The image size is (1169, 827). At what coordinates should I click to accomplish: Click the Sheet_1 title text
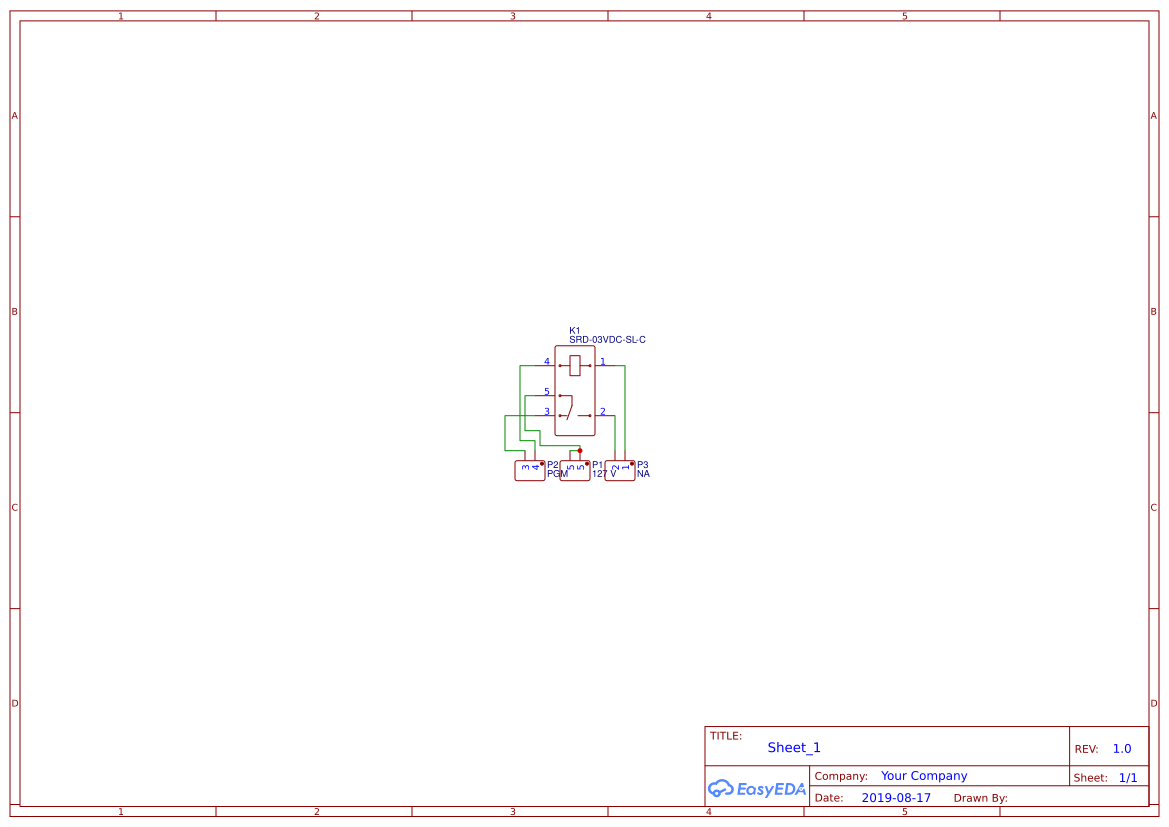[793, 747]
